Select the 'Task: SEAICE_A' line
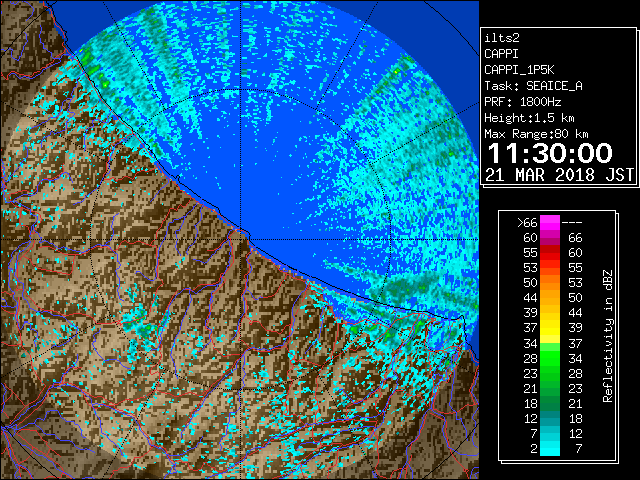 pyautogui.click(x=533, y=86)
